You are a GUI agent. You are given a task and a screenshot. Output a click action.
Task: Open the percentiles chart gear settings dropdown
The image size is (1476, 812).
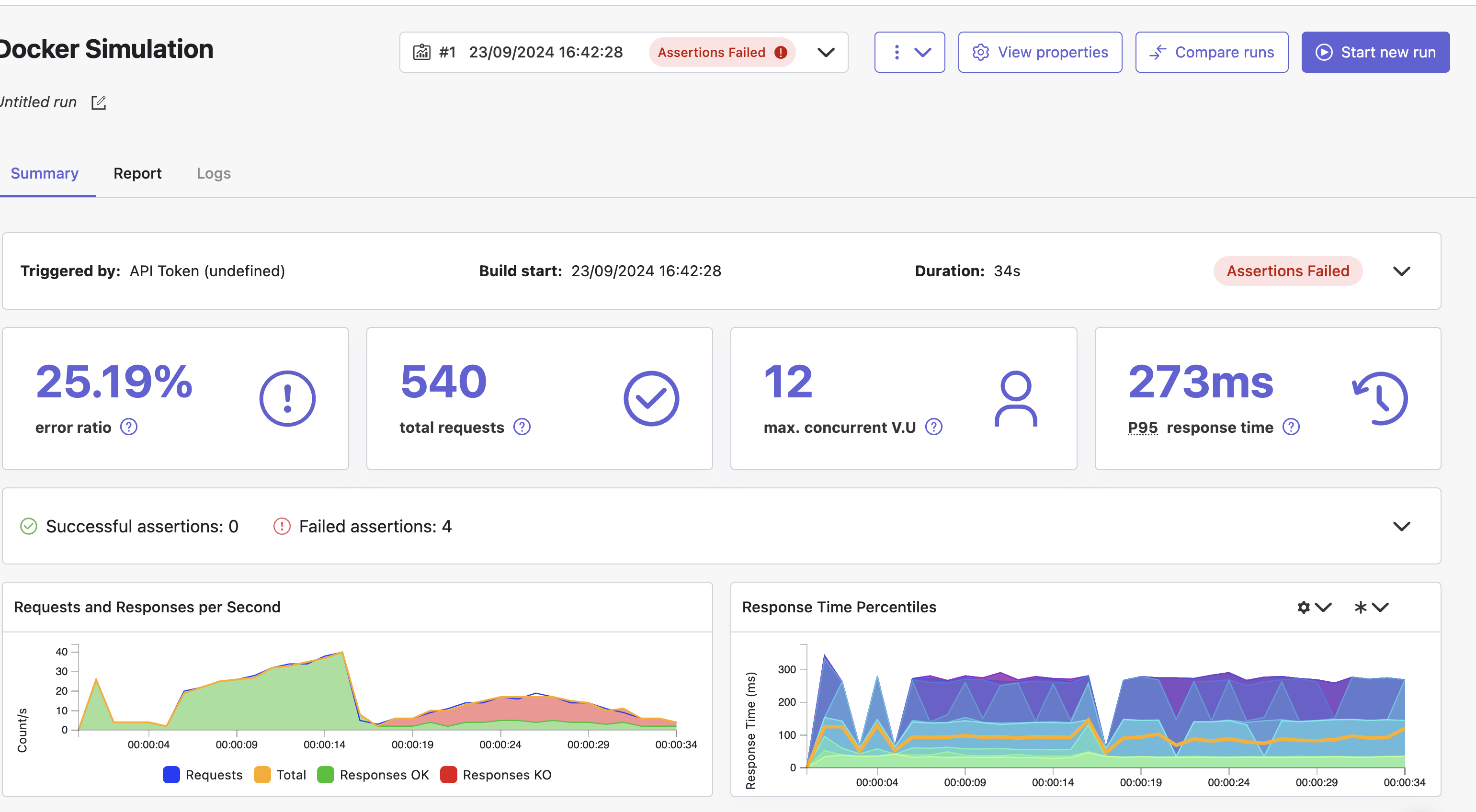[1314, 608]
